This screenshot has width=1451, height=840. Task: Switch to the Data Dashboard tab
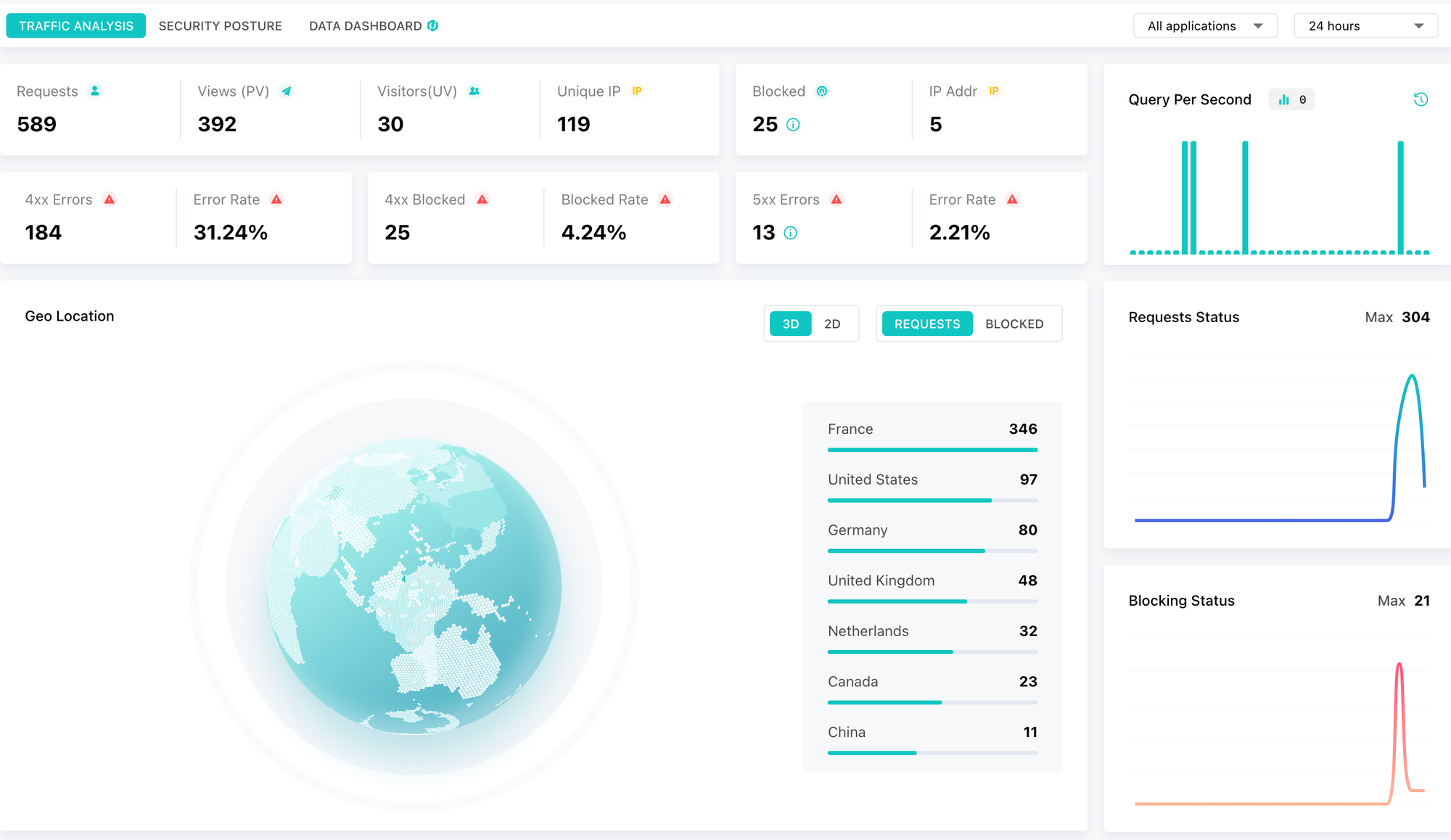(365, 25)
